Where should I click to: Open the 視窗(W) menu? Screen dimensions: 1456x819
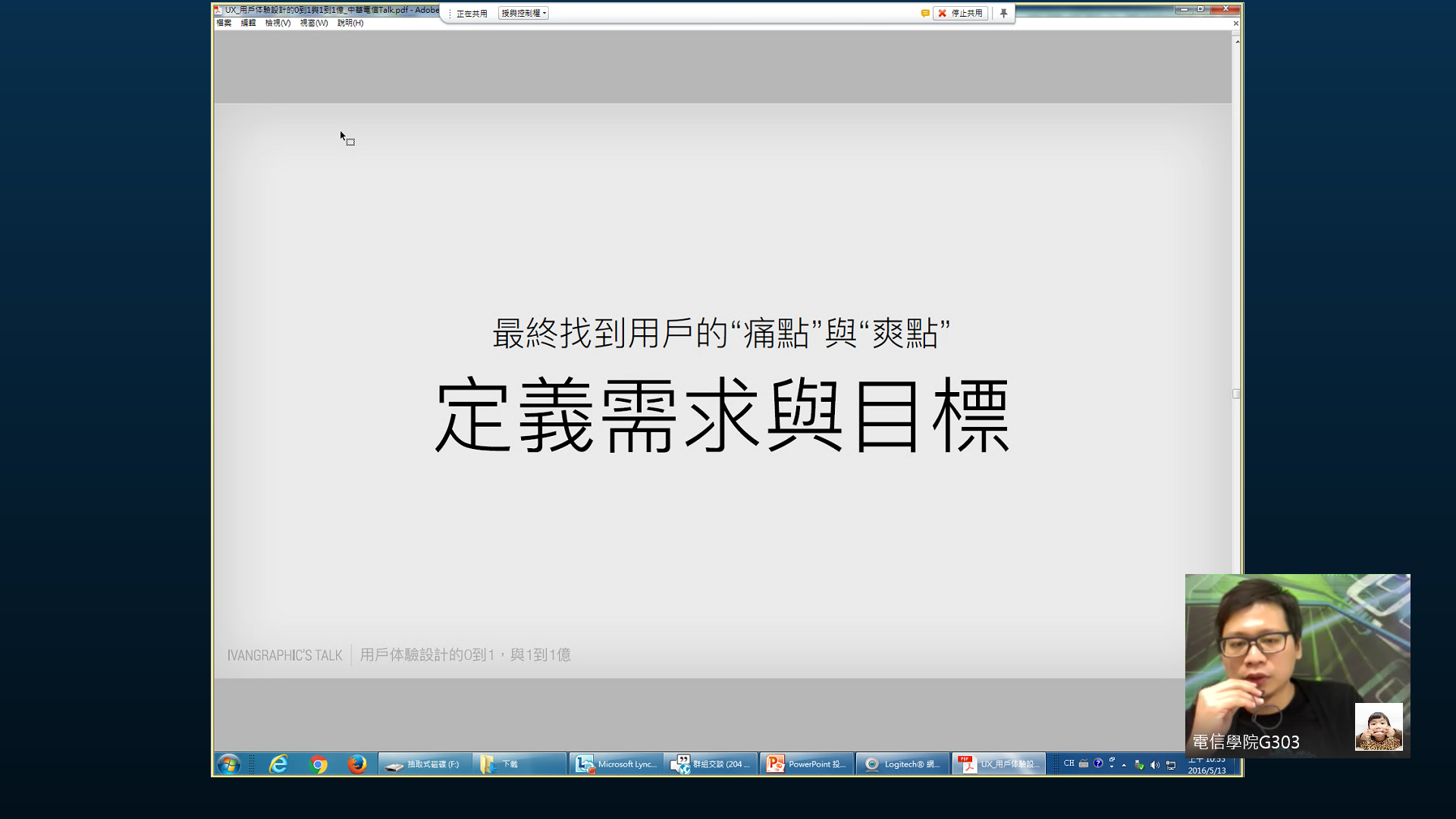[x=313, y=23]
